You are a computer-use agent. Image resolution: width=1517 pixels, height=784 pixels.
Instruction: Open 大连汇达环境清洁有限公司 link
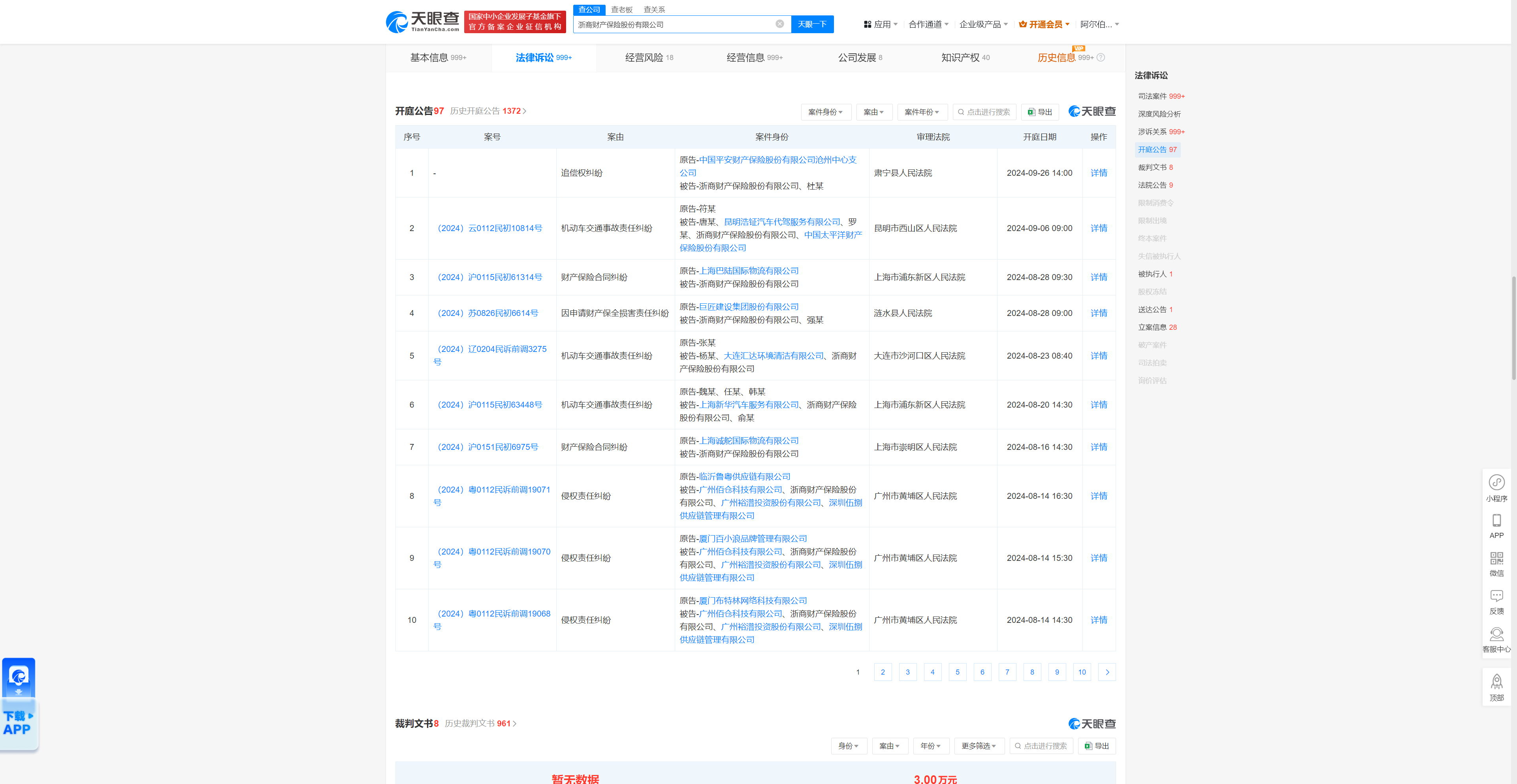click(773, 355)
